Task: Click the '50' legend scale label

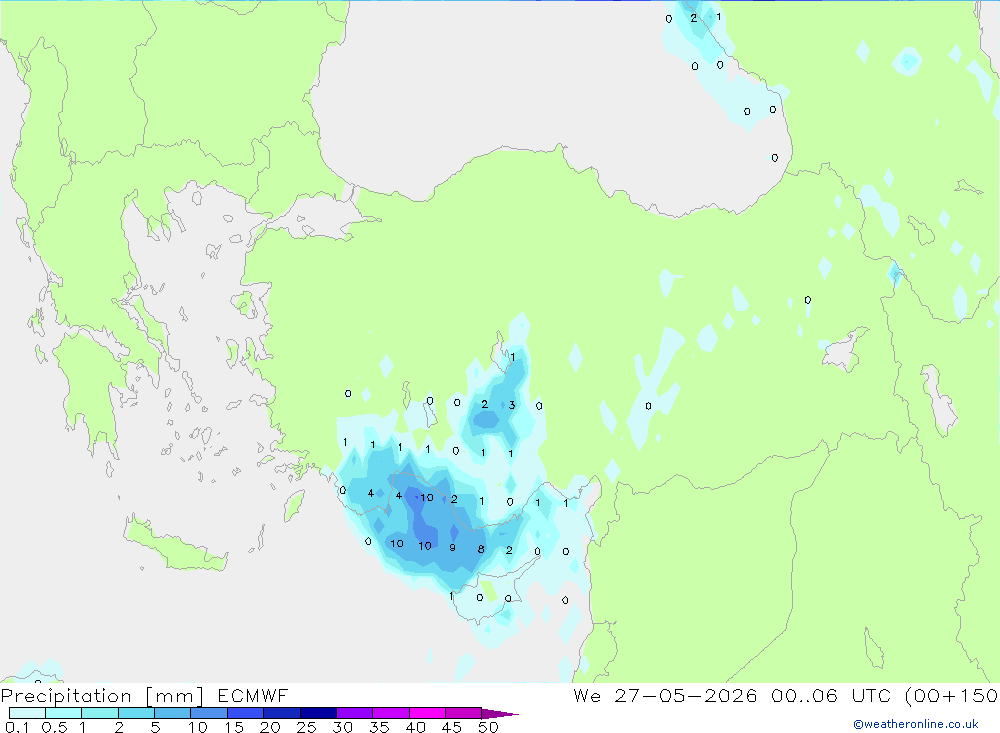Action: click(x=488, y=727)
